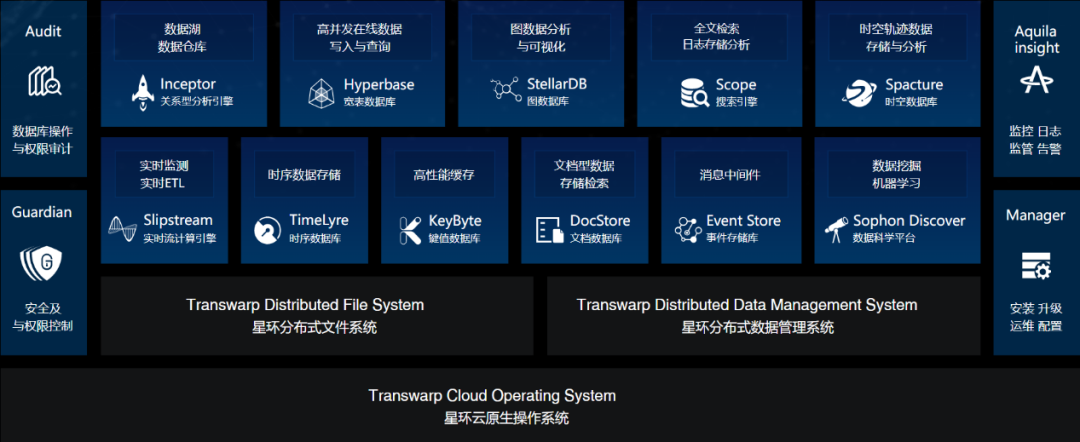Screen dimensions: 1080x442
Task: Click the 实时监测 实时ETL label box
Action: (164, 174)
